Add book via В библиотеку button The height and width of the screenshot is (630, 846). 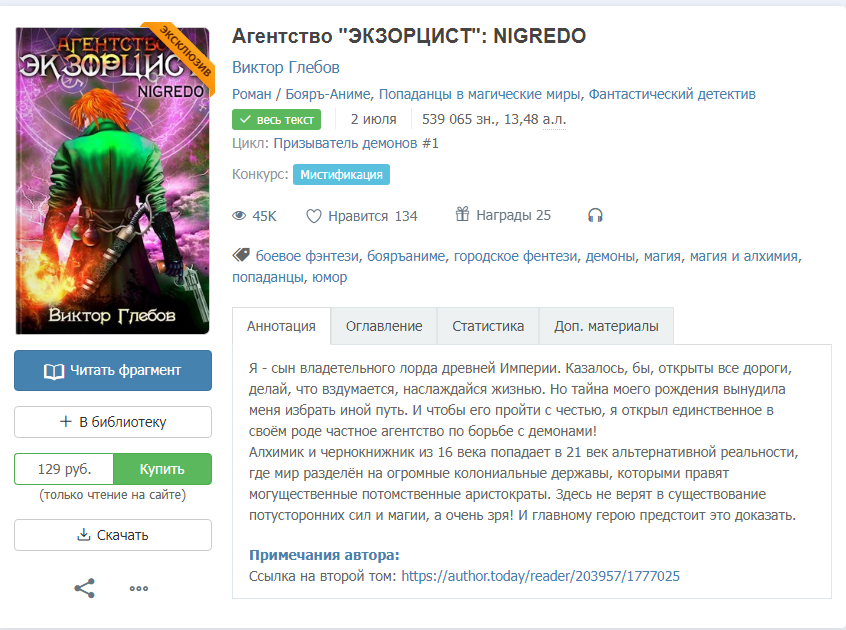pos(113,422)
